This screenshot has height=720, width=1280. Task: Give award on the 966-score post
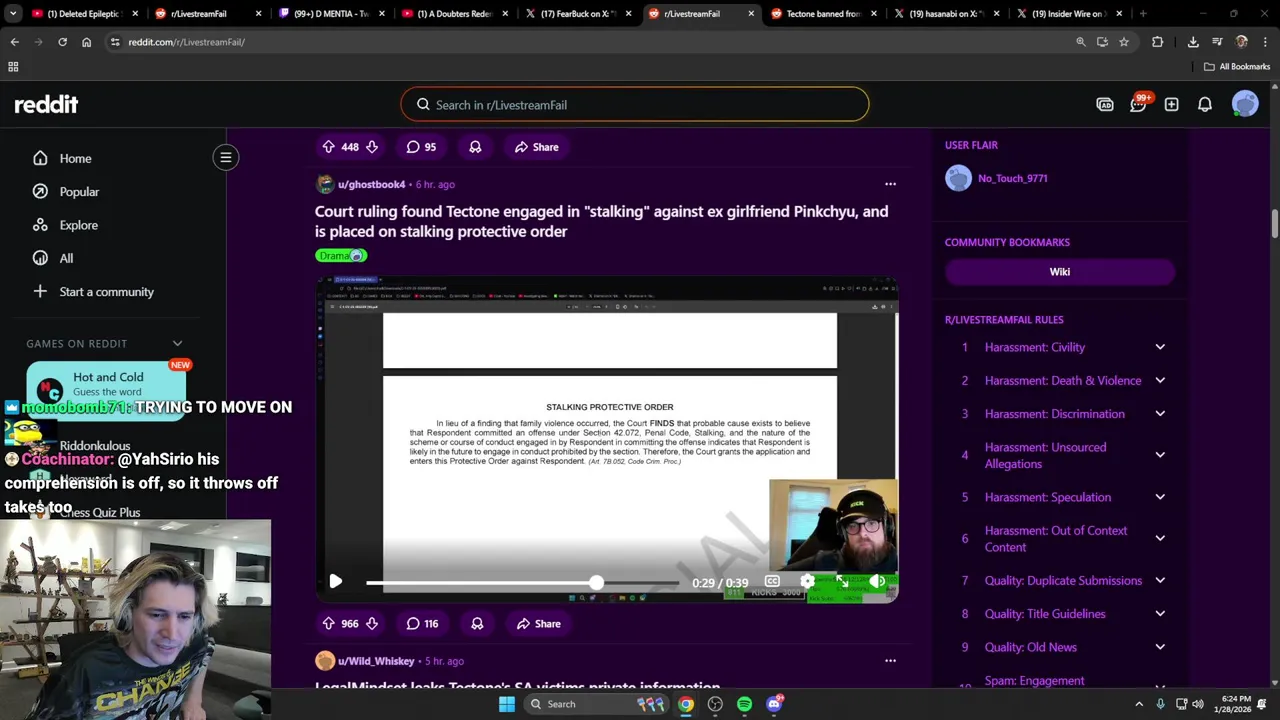477,624
